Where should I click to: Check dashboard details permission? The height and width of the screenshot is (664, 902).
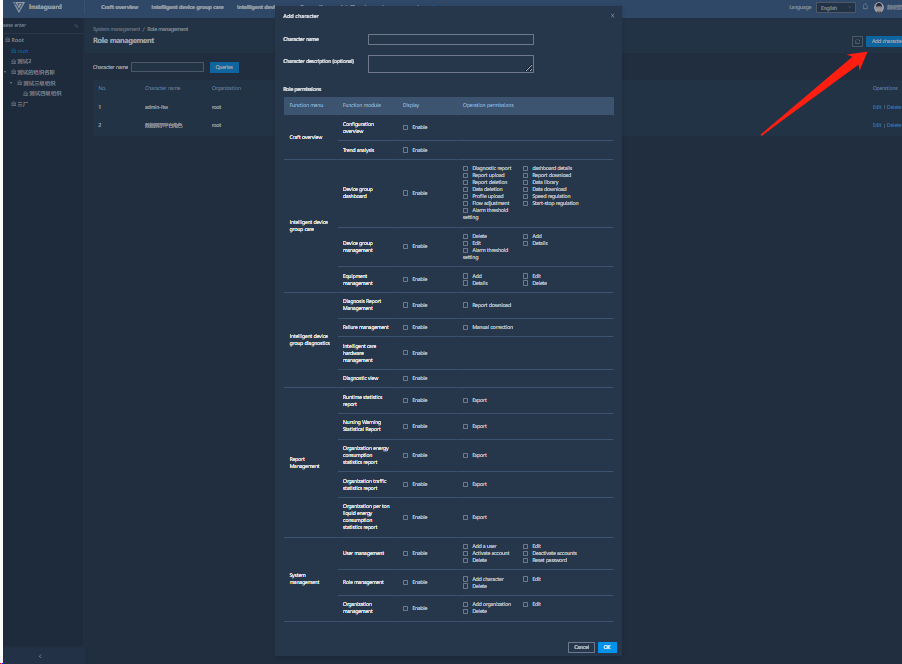pos(525,169)
